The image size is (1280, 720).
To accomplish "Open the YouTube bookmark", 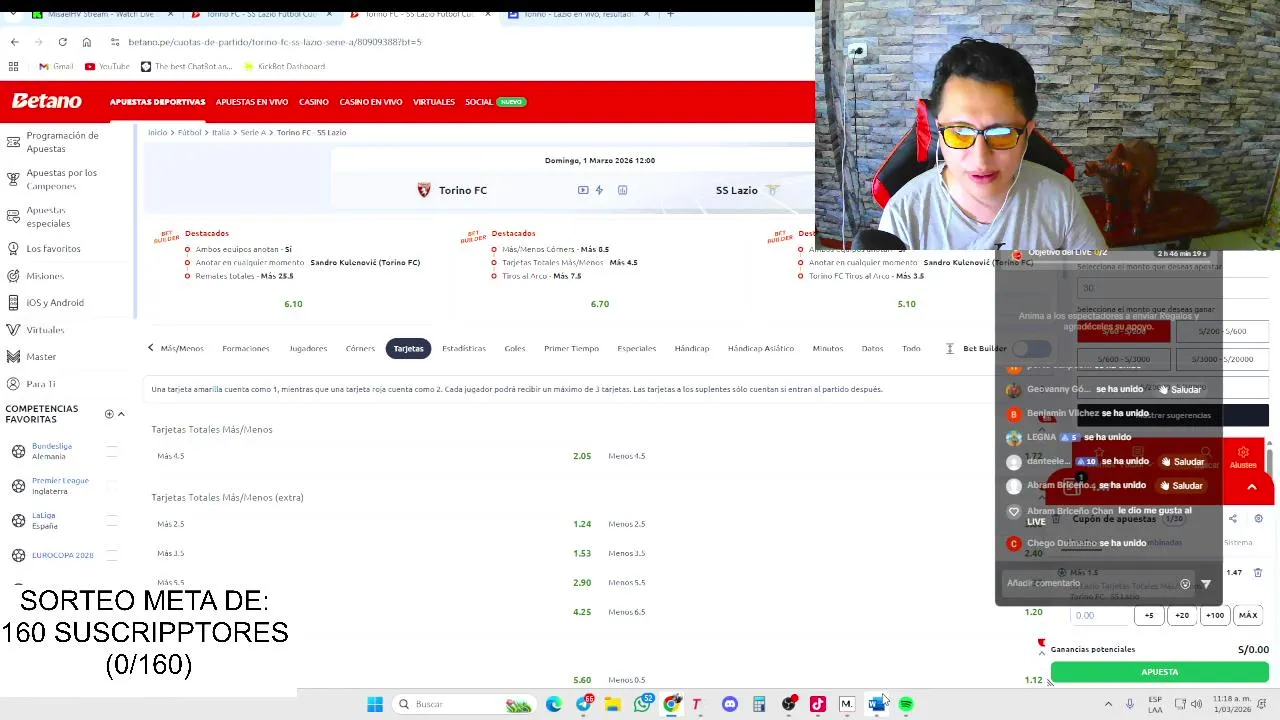I will tap(107, 67).
